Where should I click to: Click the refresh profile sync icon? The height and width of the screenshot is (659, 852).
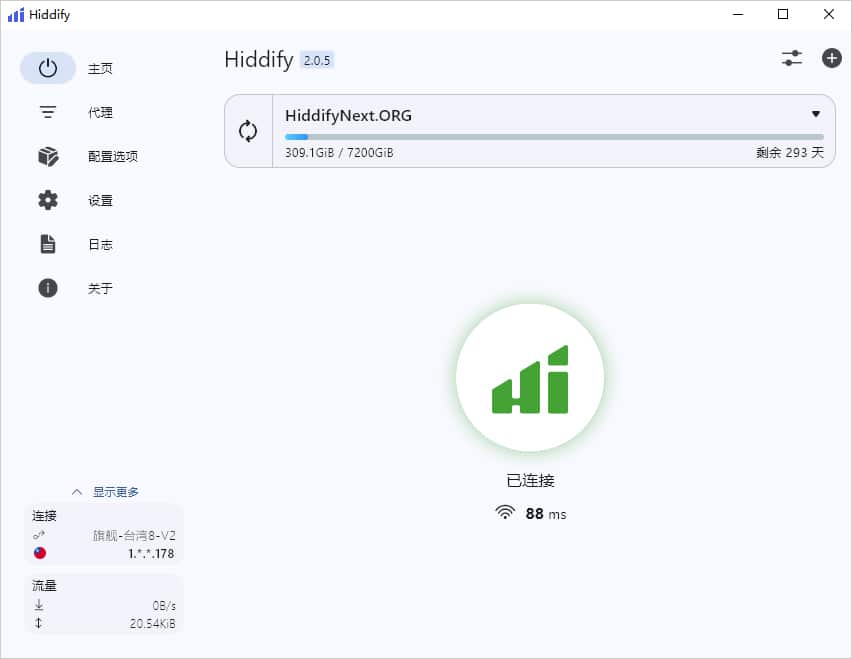pyautogui.click(x=248, y=131)
